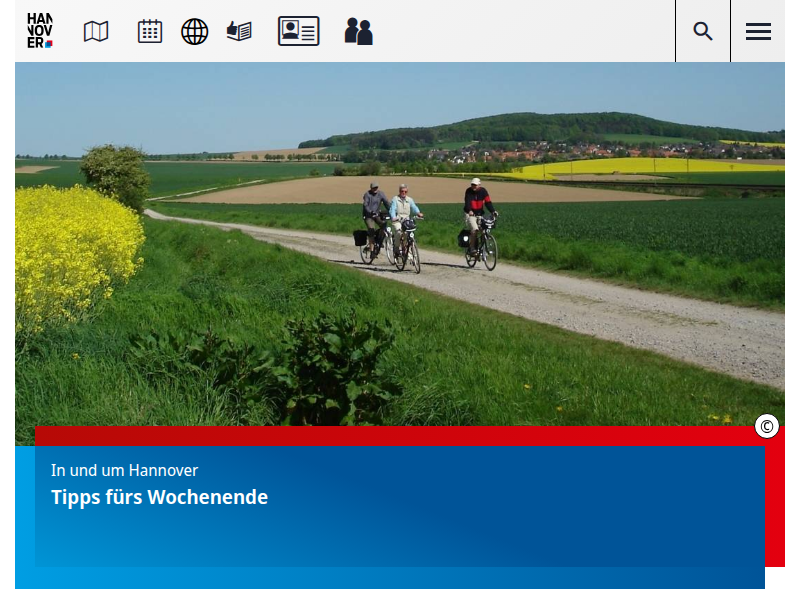Open search with the magnifier icon

pyautogui.click(x=703, y=31)
